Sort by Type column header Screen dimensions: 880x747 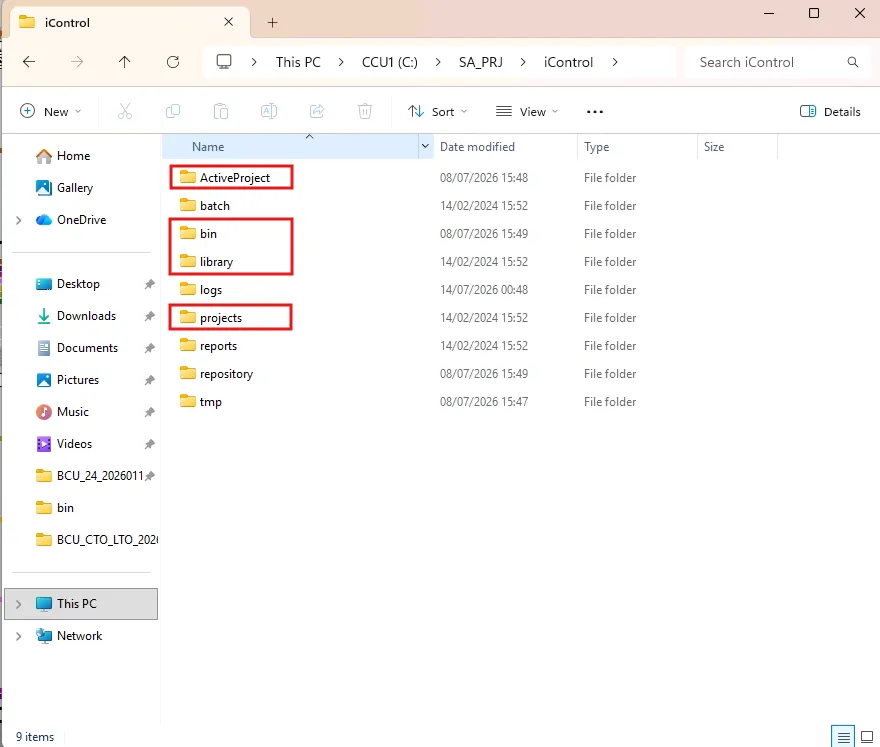point(637,146)
